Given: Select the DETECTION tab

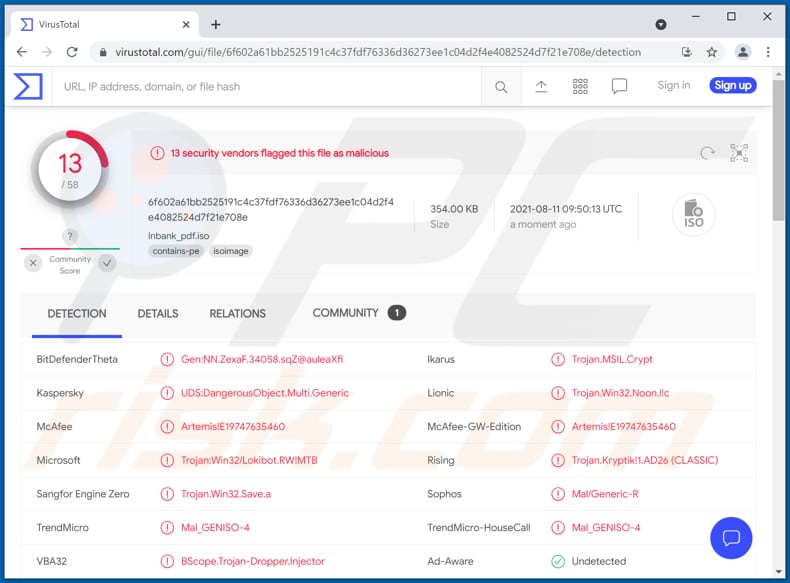Looking at the screenshot, I should click(x=77, y=313).
